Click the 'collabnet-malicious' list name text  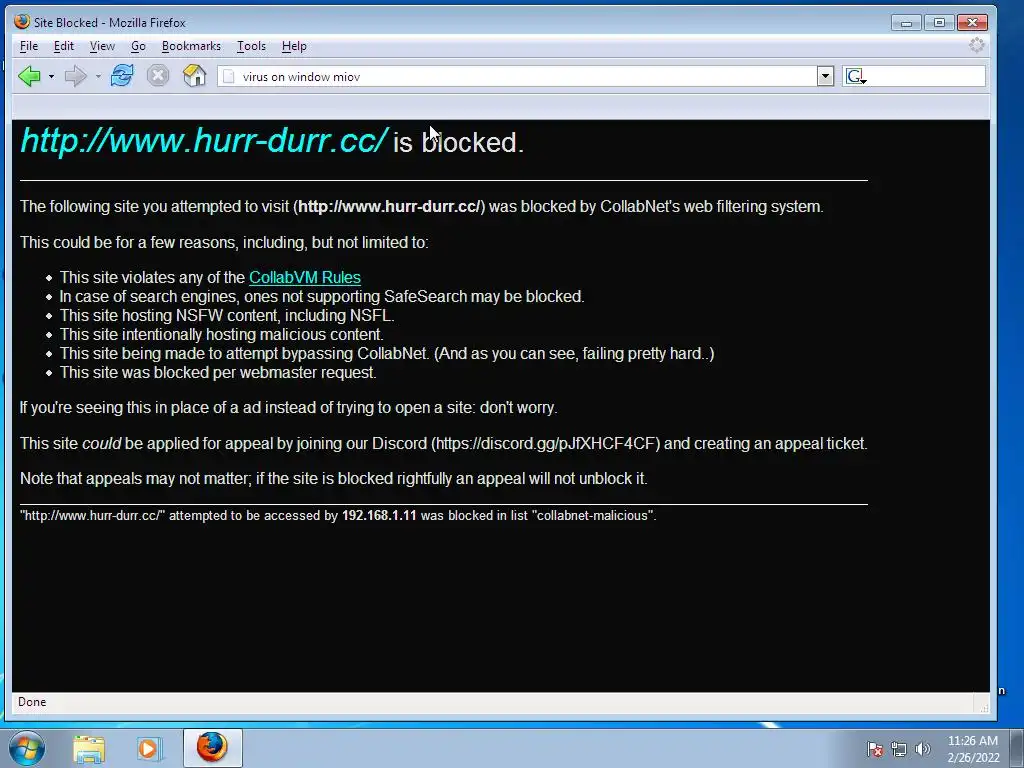click(593, 515)
